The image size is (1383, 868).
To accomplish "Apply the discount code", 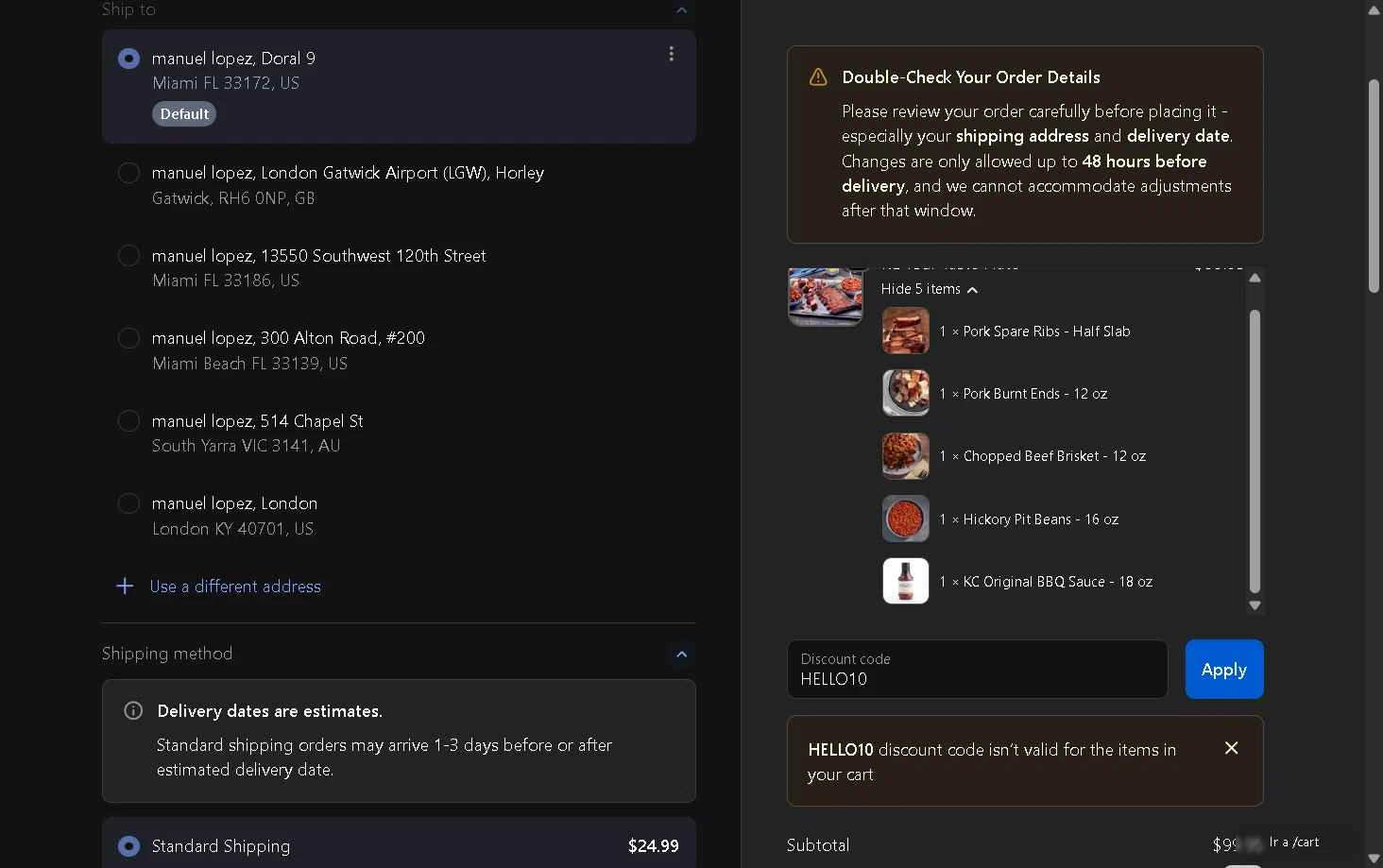I will (1224, 669).
